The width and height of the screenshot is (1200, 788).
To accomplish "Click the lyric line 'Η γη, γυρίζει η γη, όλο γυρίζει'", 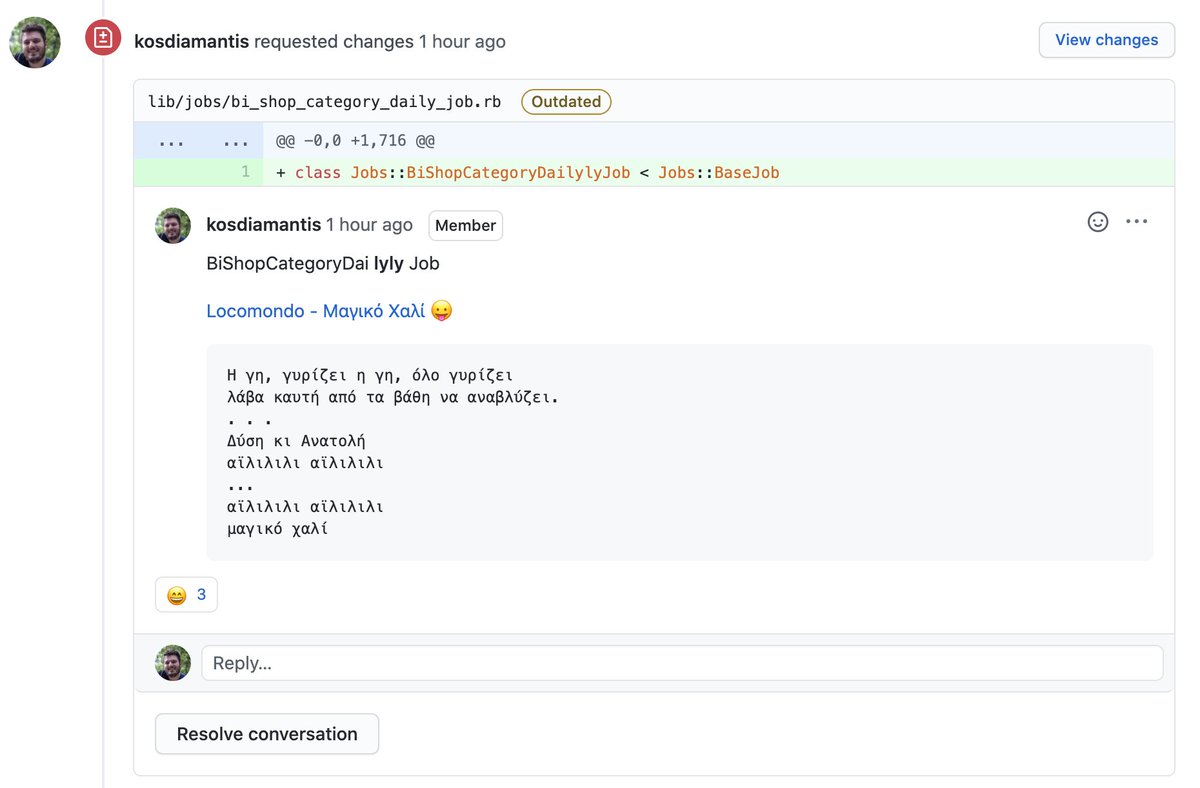I will coord(370,376).
